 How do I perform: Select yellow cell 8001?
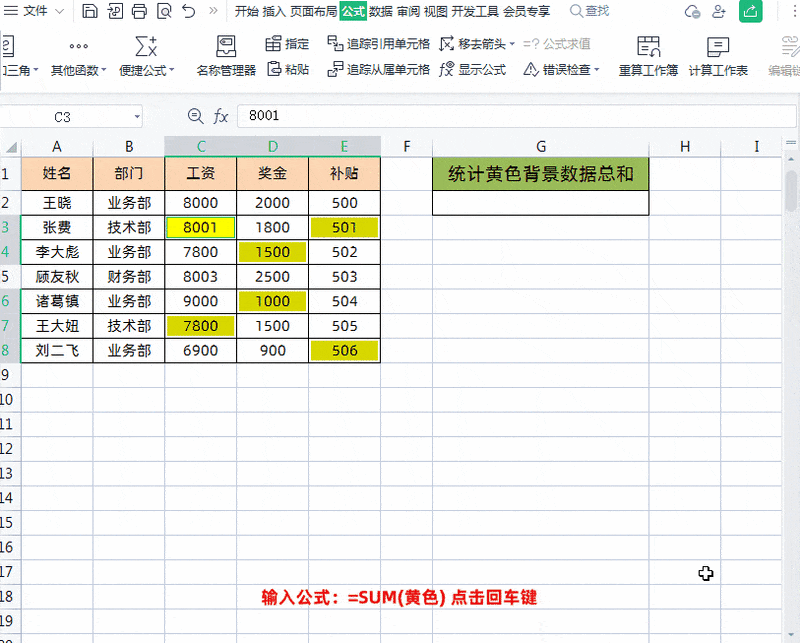pyautogui.click(x=201, y=228)
